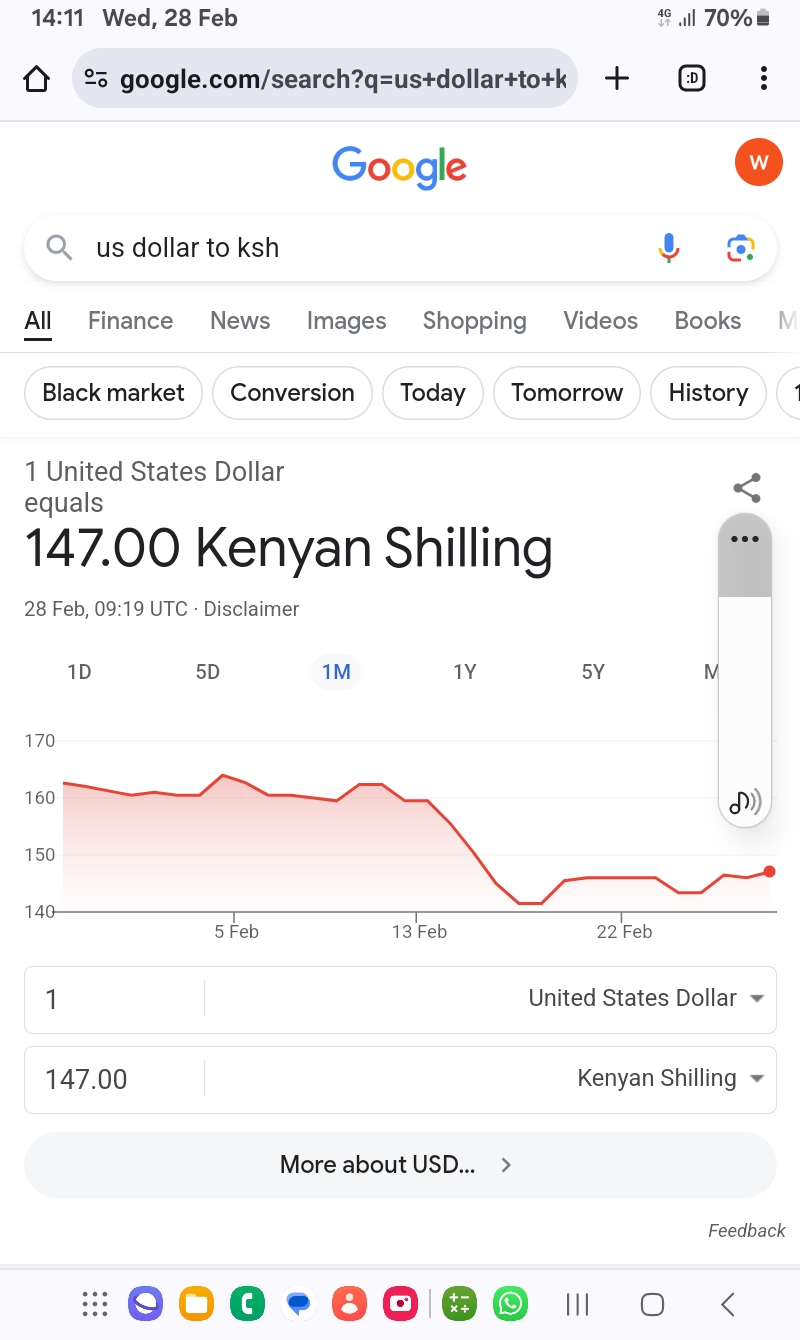Switch to the Finance tab

(x=130, y=321)
